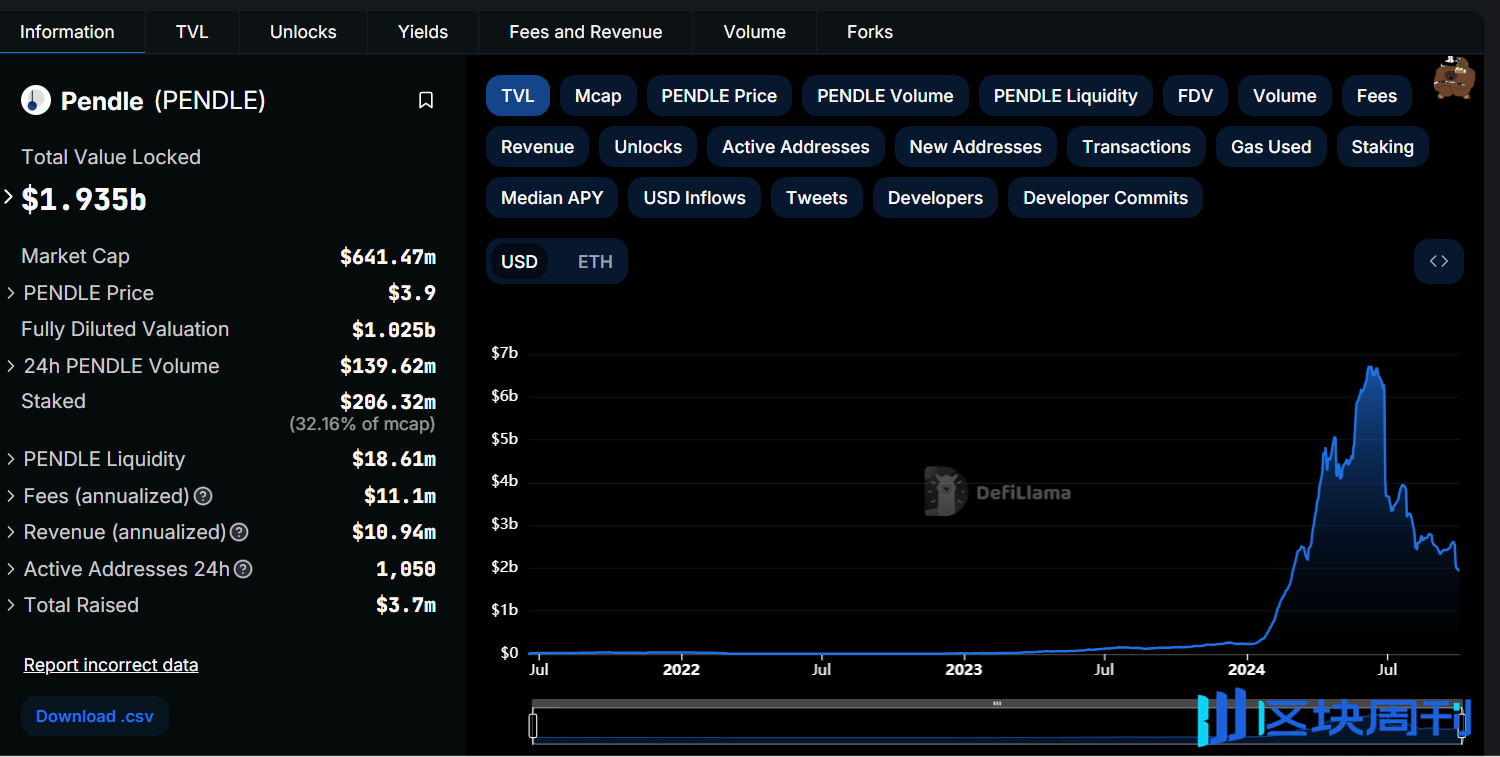
Task: Show Staking on the chart
Action: tap(1383, 147)
